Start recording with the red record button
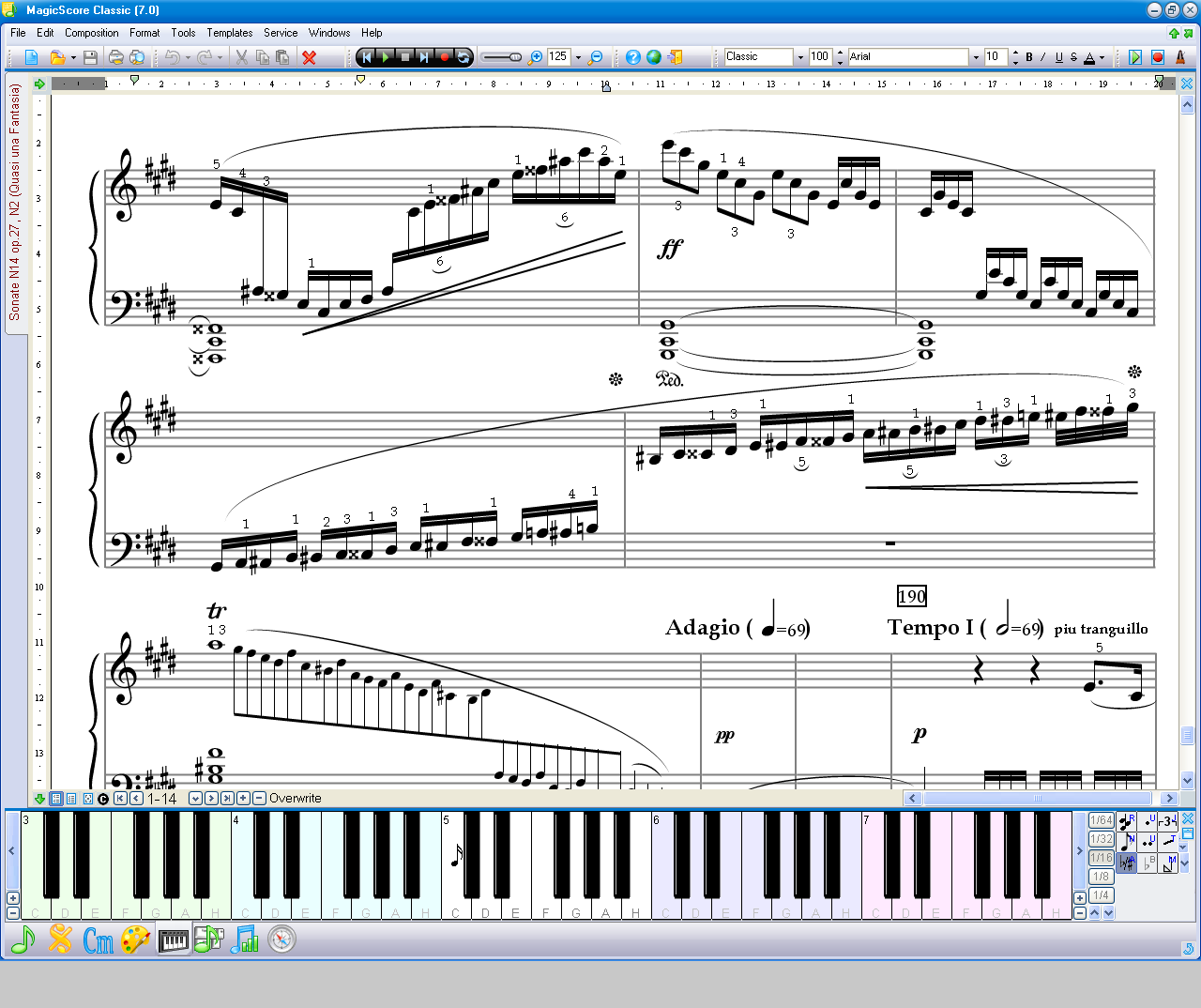 click(x=444, y=57)
